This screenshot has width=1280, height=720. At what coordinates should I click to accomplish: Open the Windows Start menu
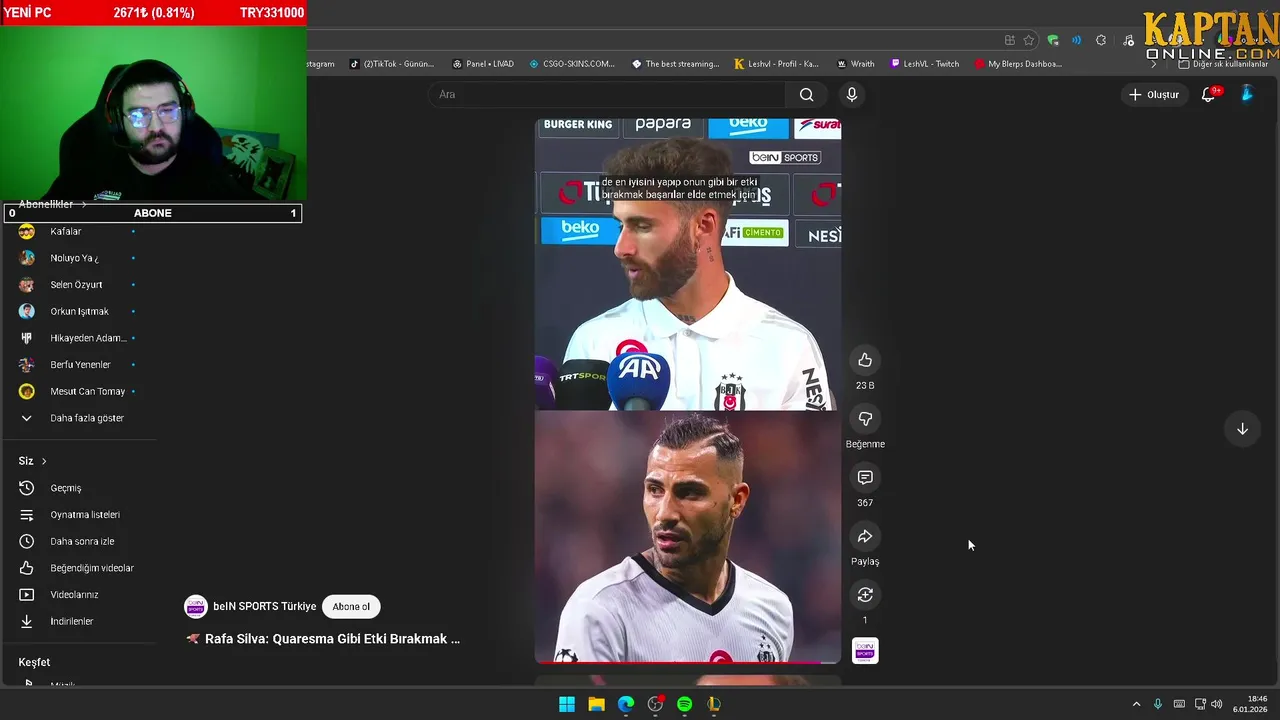point(567,704)
